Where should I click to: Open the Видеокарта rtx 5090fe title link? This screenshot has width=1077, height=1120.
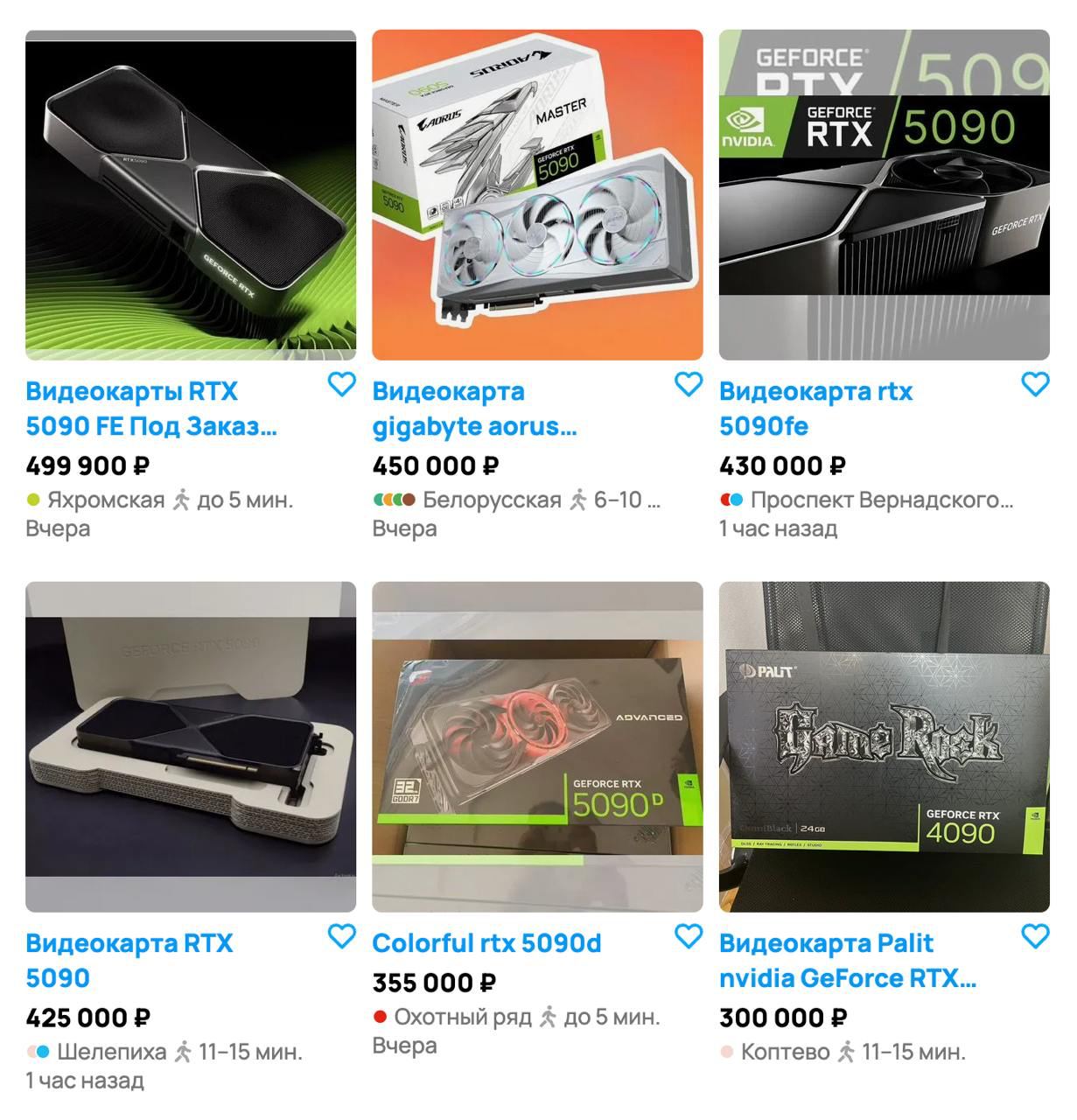pyautogui.click(x=815, y=409)
